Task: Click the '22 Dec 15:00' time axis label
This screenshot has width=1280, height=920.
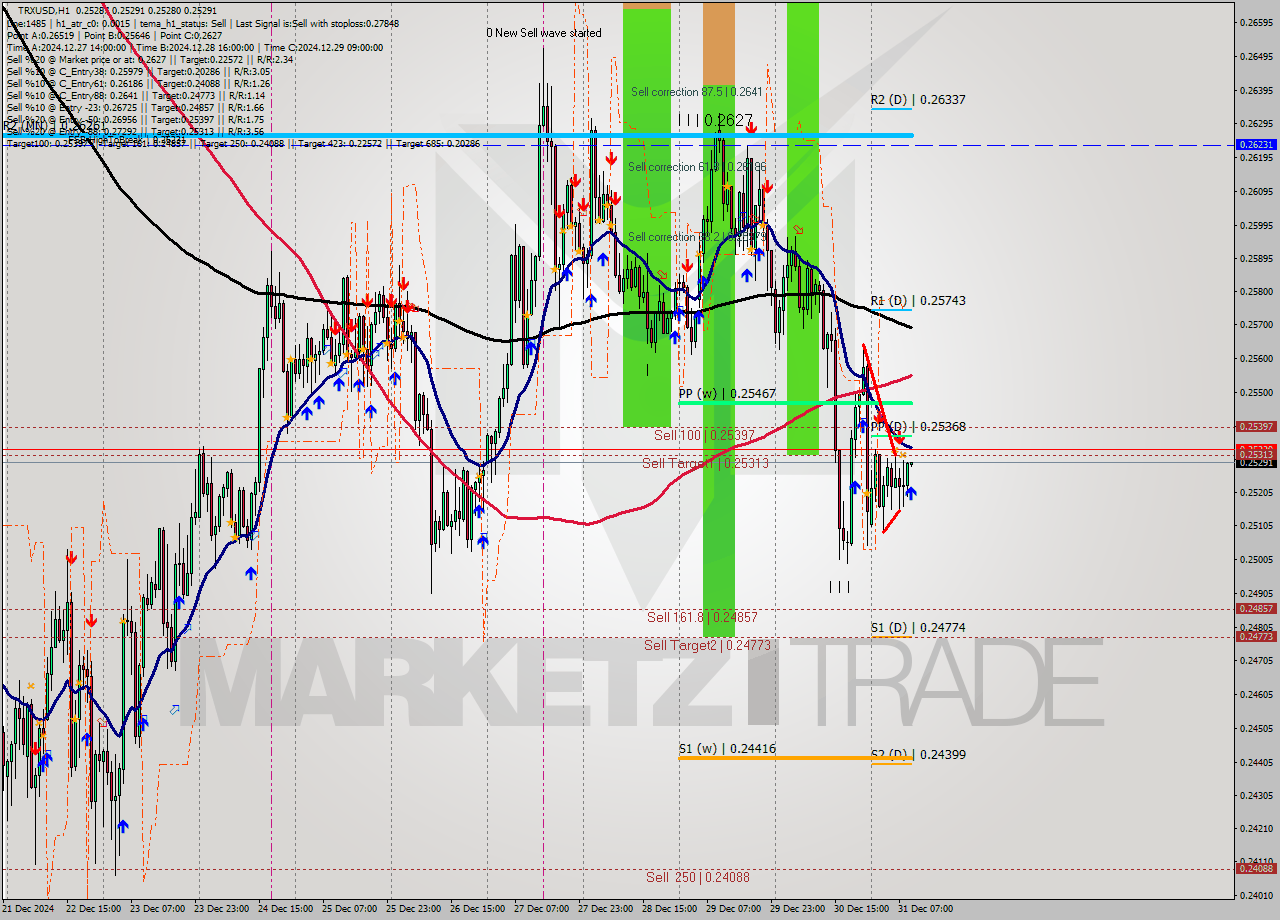Action: [x=94, y=909]
